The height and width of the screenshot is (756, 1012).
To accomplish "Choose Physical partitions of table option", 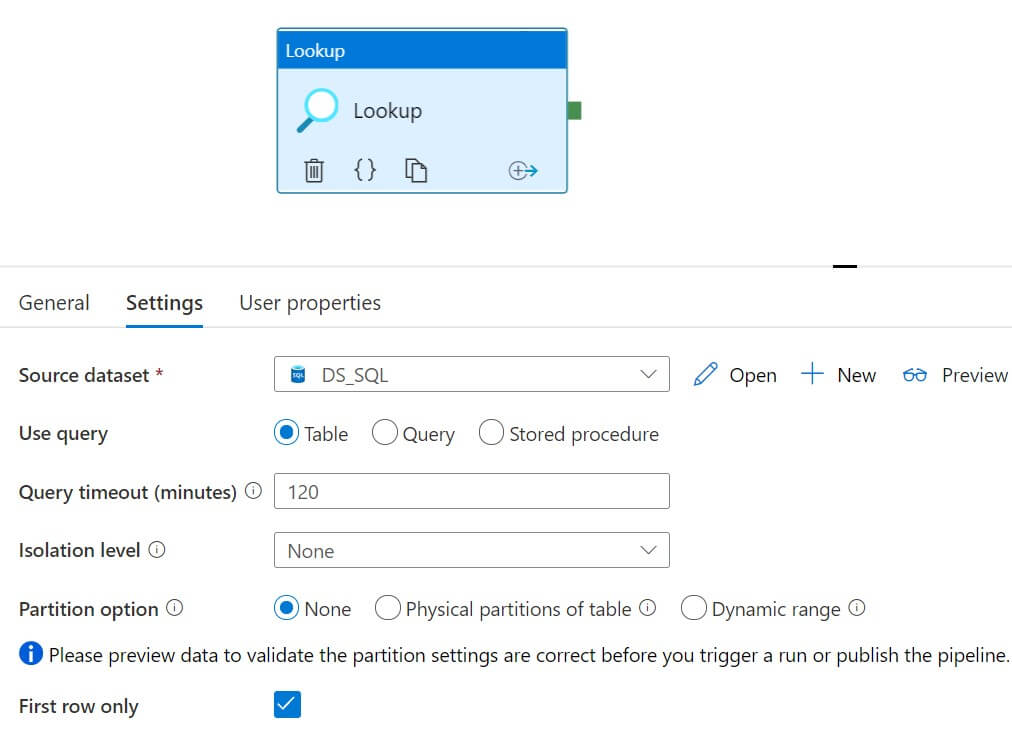I will (x=388, y=608).
